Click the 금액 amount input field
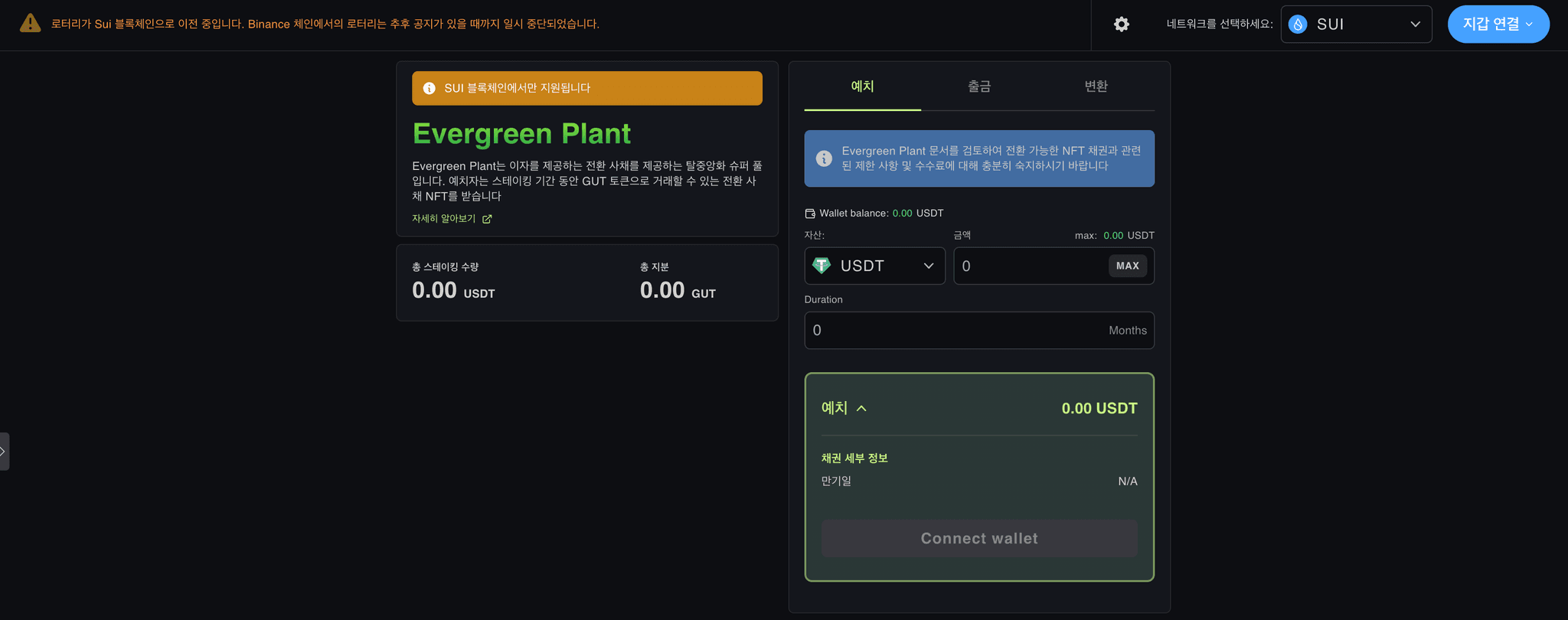This screenshot has width=1568, height=620. tap(1030, 266)
